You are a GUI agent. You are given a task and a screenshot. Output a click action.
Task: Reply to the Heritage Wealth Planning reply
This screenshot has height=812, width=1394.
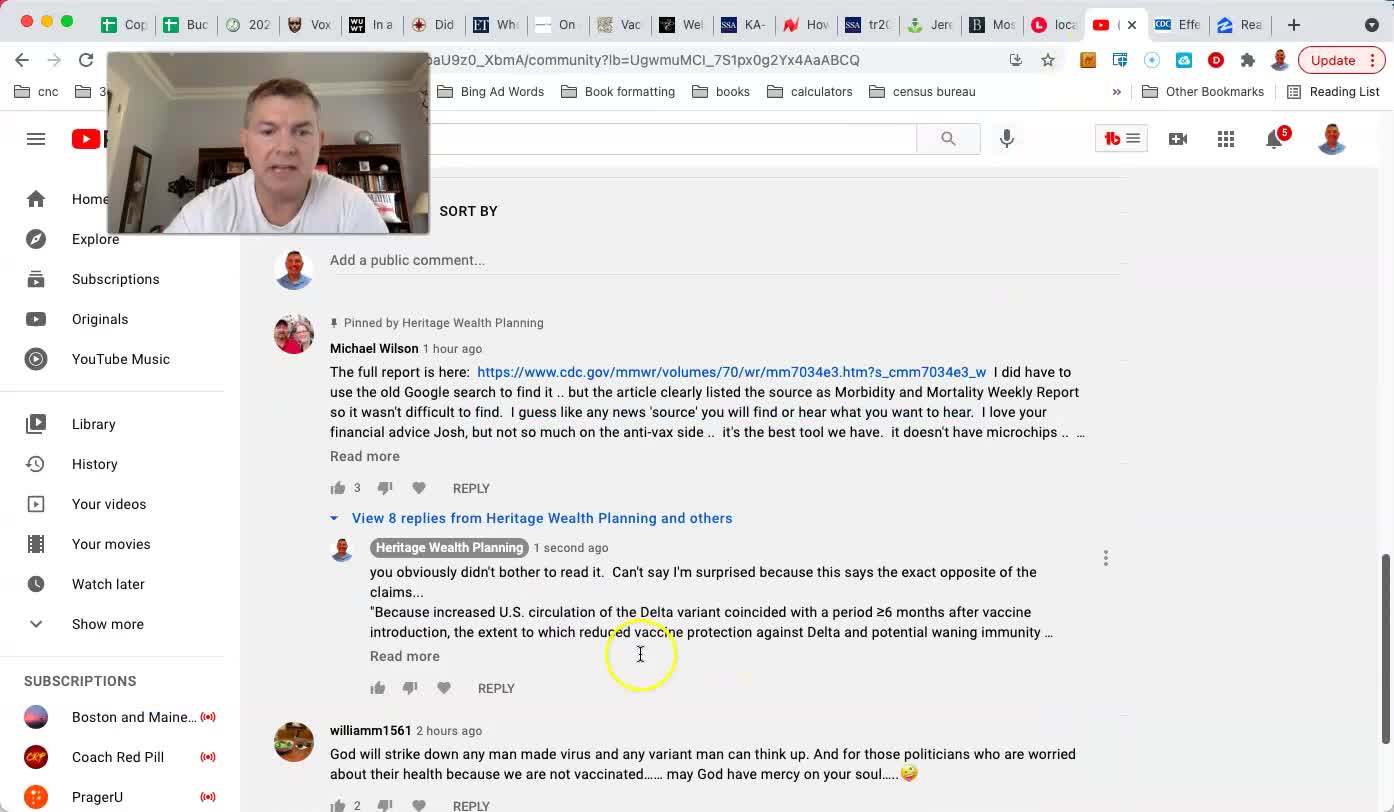pyautogui.click(x=496, y=688)
